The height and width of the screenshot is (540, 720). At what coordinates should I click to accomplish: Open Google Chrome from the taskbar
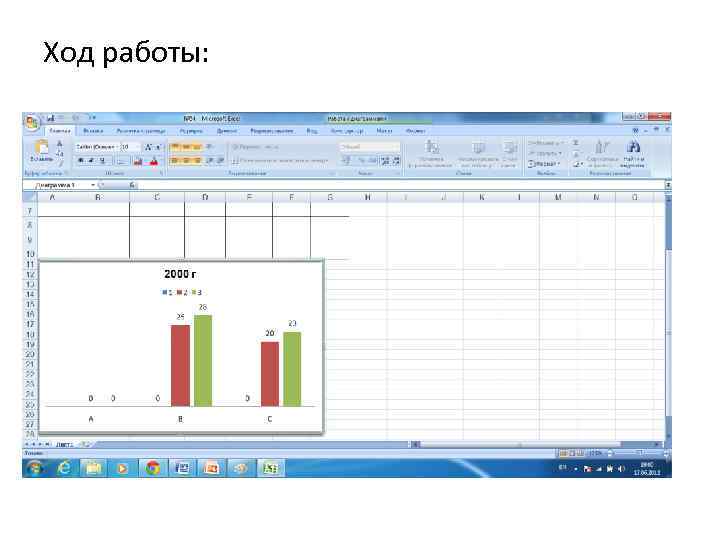(152, 468)
